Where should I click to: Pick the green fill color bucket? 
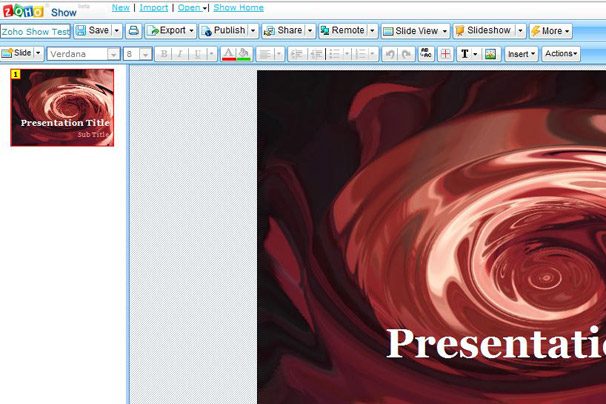click(x=243, y=54)
